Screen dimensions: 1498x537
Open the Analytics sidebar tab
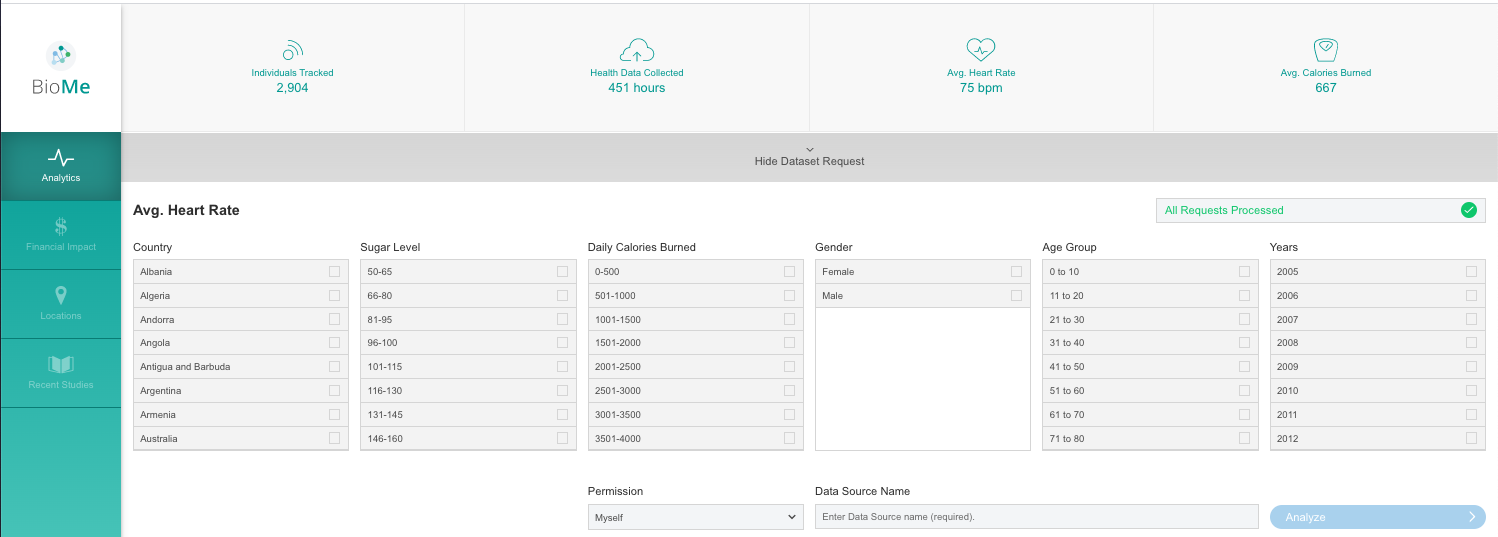pyautogui.click(x=61, y=166)
